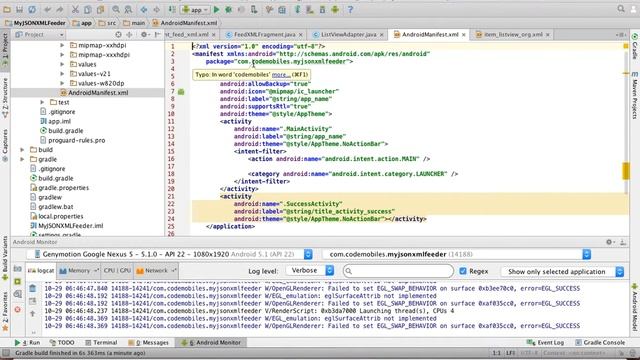This screenshot has width=640, height=360.
Task: Open the Verbose log level dropdown
Action: pos(310,271)
